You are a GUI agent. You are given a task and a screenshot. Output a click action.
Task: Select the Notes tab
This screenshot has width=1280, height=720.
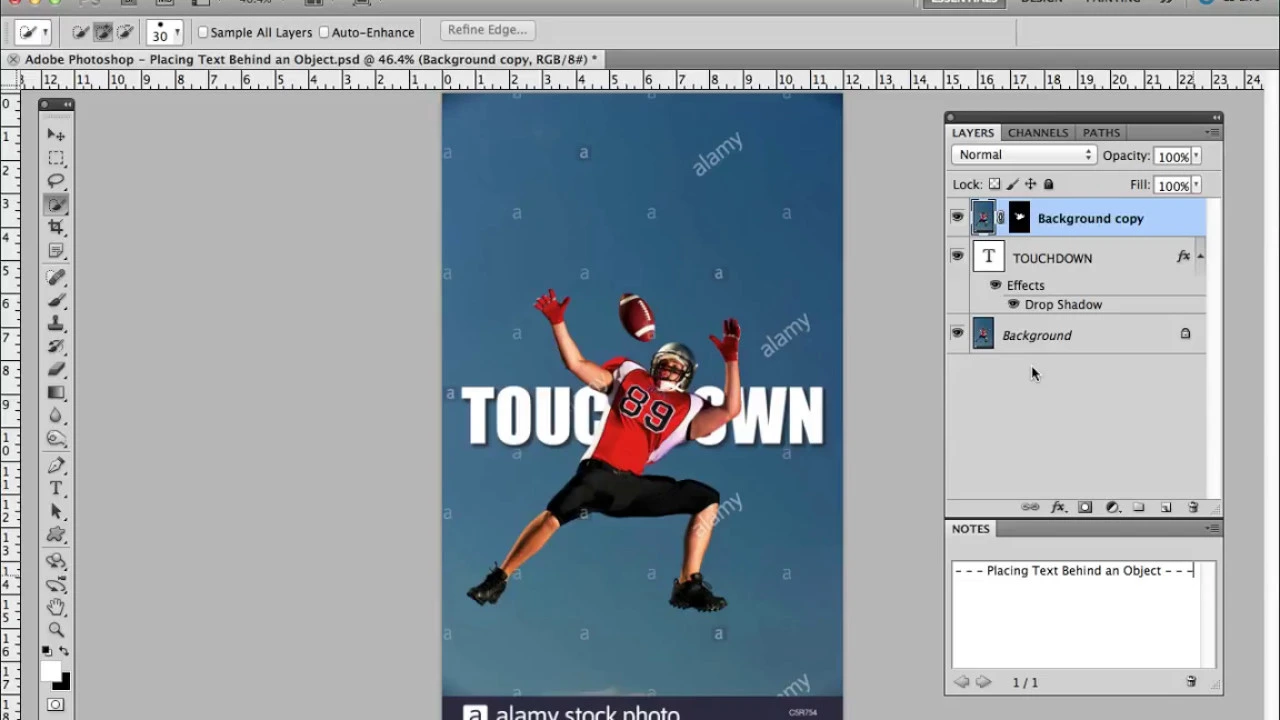(970, 528)
